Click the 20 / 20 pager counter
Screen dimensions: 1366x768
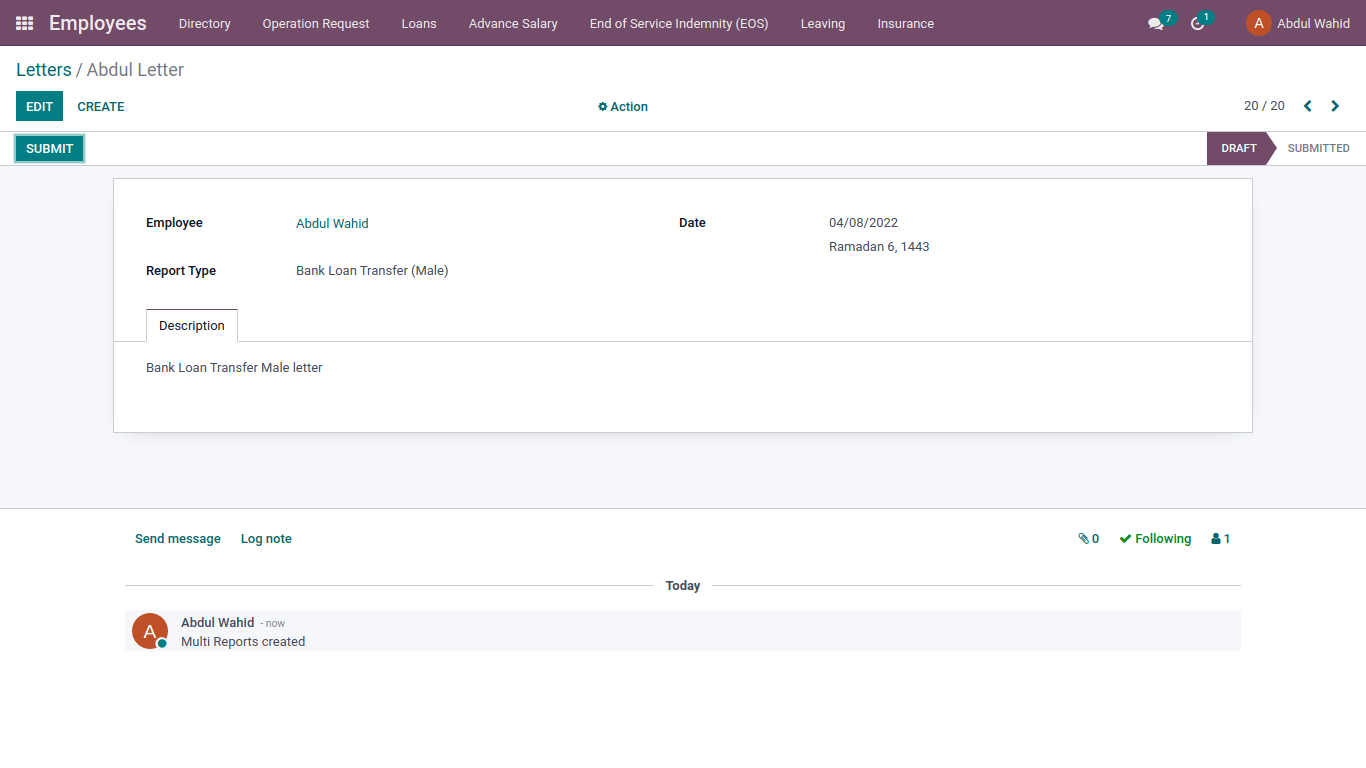(1264, 106)
